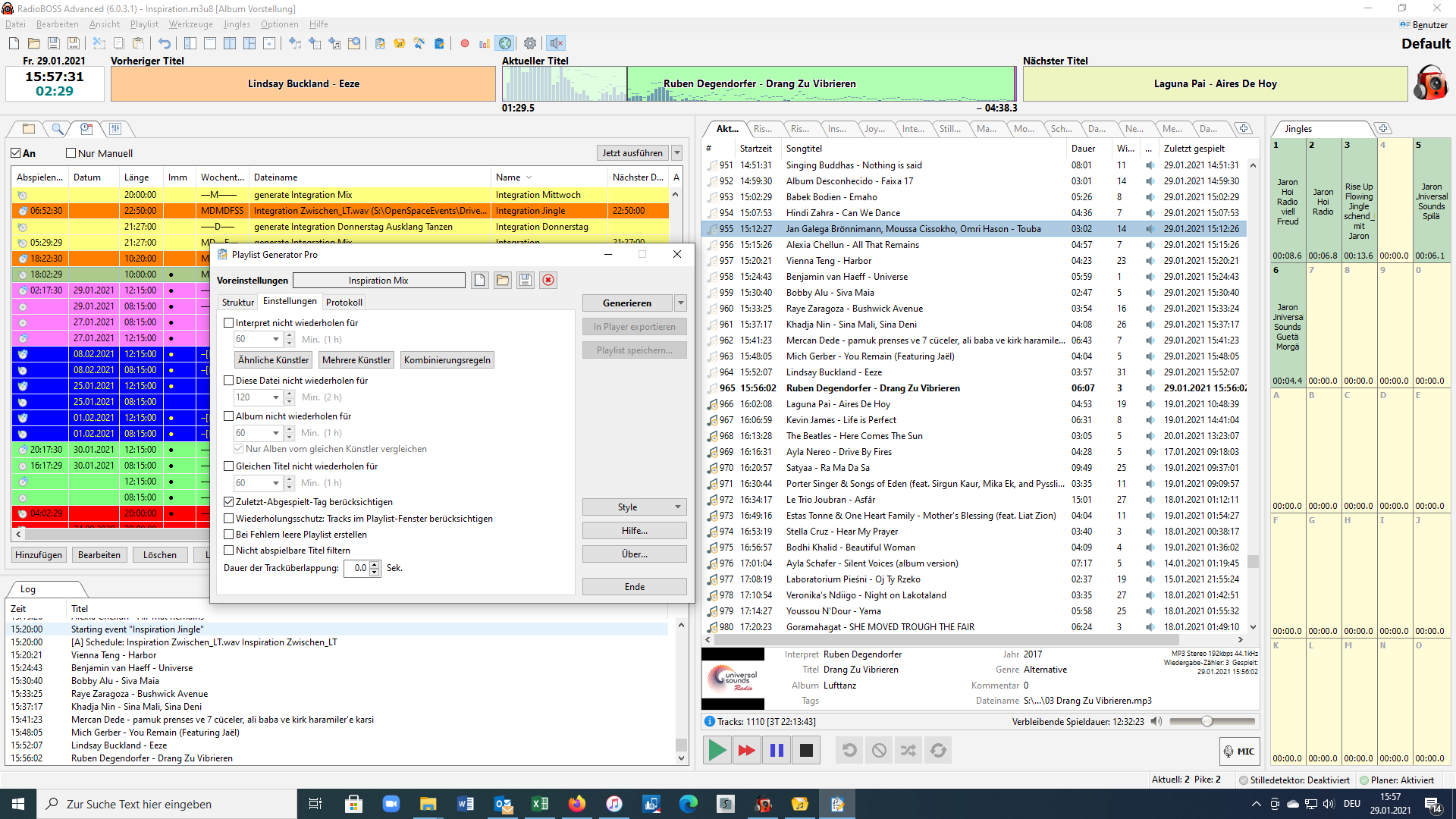1456x819 pixels.
Task: Click the current track waveform progress bar
Action: click(758, 83)
